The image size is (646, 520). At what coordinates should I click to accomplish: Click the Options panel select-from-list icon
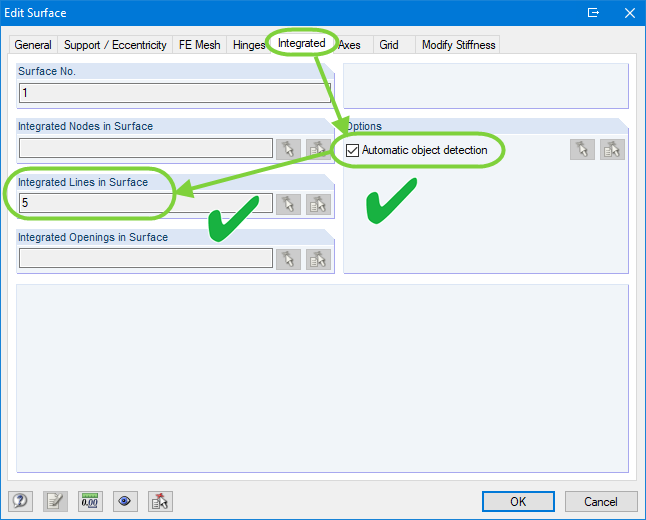click(x=612, y=150)
